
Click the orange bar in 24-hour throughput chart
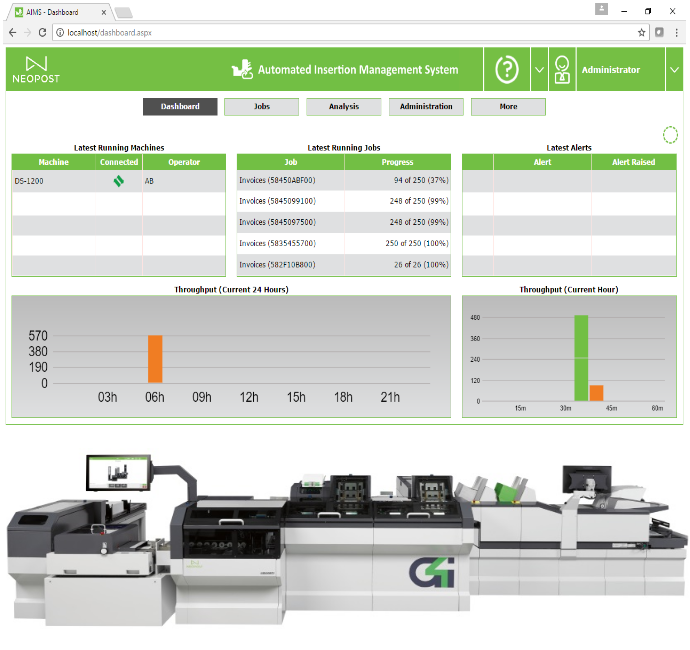(155, 359)
